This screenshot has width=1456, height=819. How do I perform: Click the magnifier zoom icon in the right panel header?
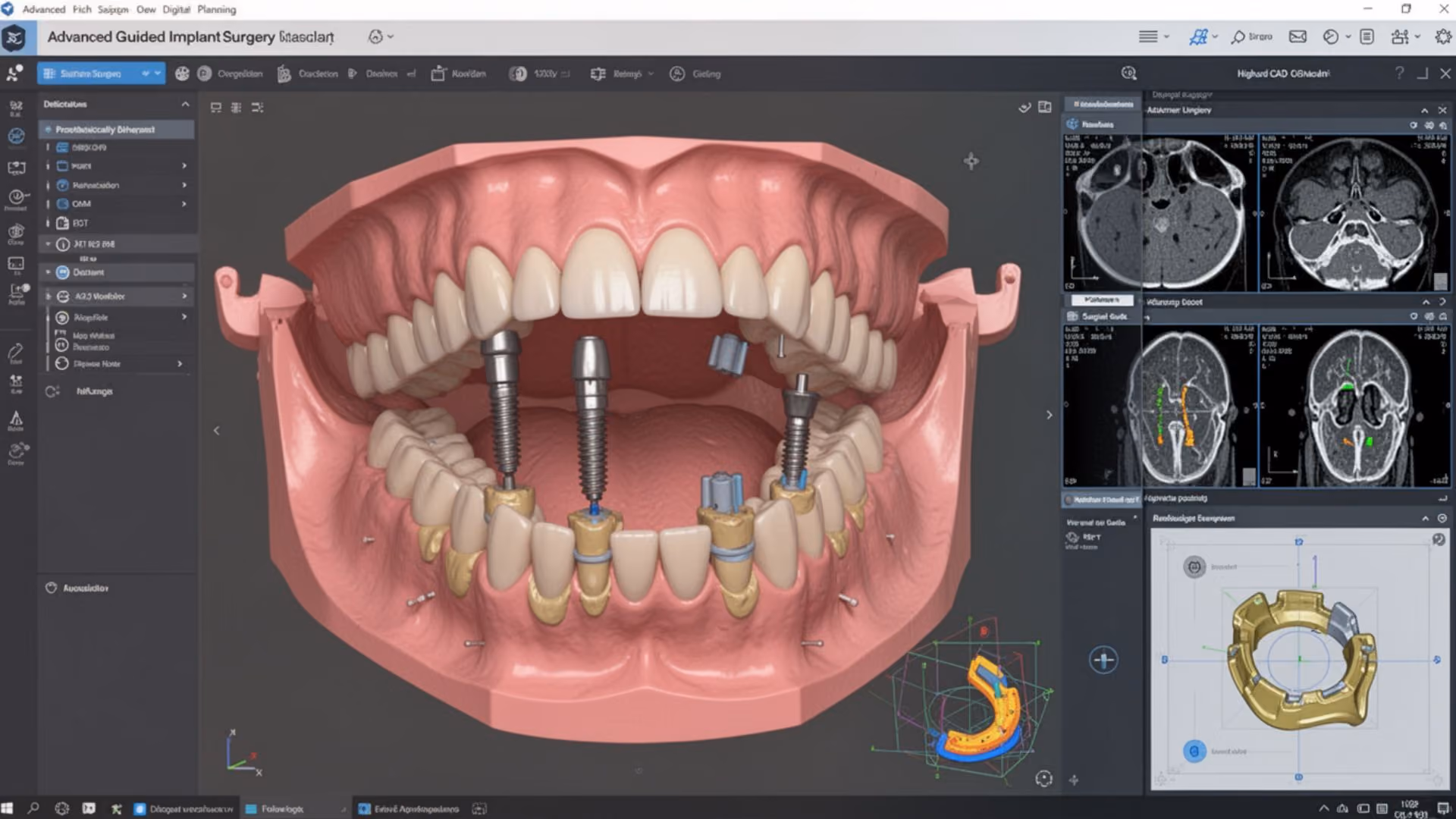click(x=1129, y=73)
